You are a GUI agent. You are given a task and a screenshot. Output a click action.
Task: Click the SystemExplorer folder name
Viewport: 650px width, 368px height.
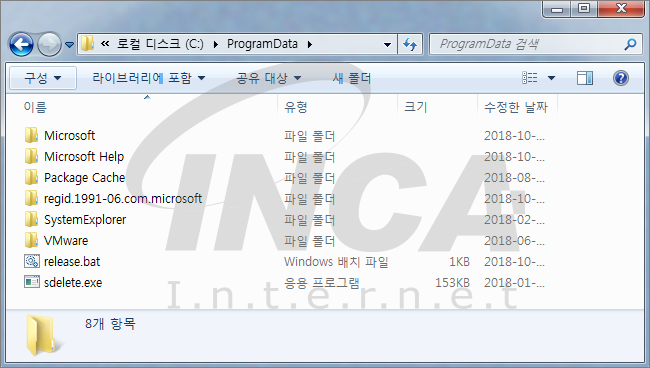85,220
